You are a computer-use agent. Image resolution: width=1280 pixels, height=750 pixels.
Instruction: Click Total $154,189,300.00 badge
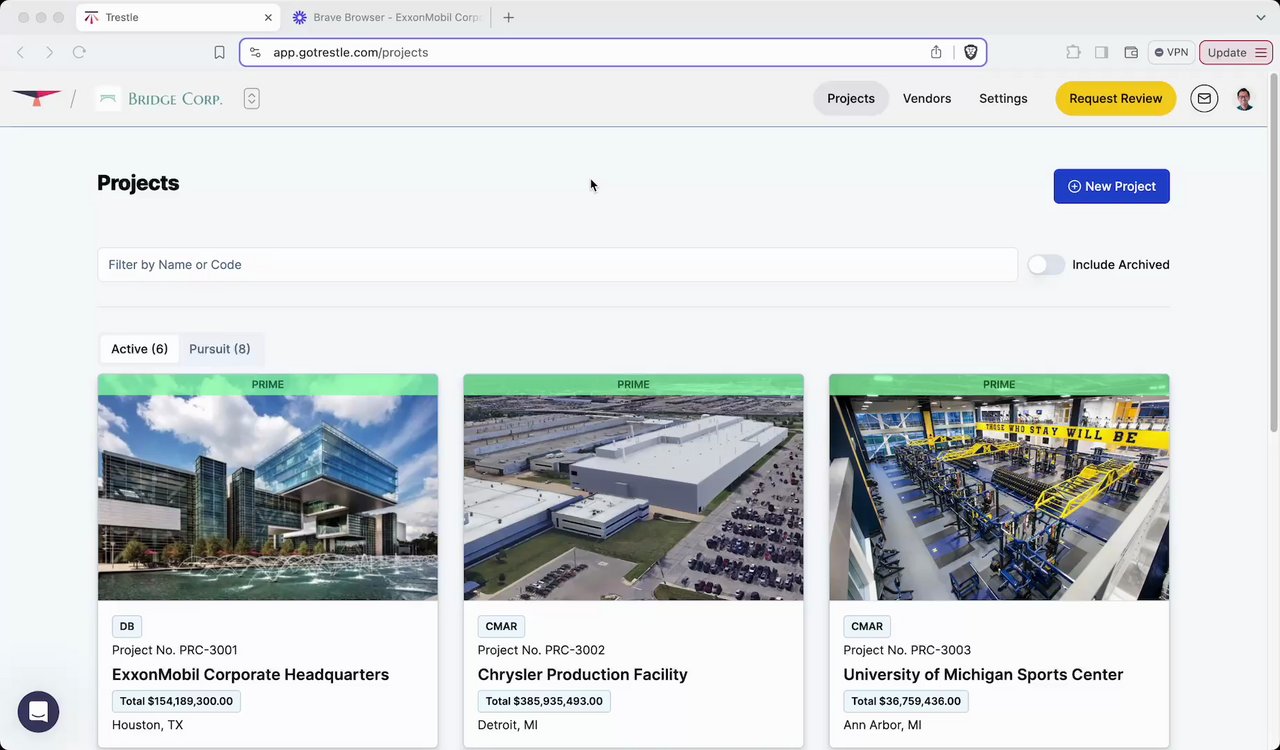176,701
